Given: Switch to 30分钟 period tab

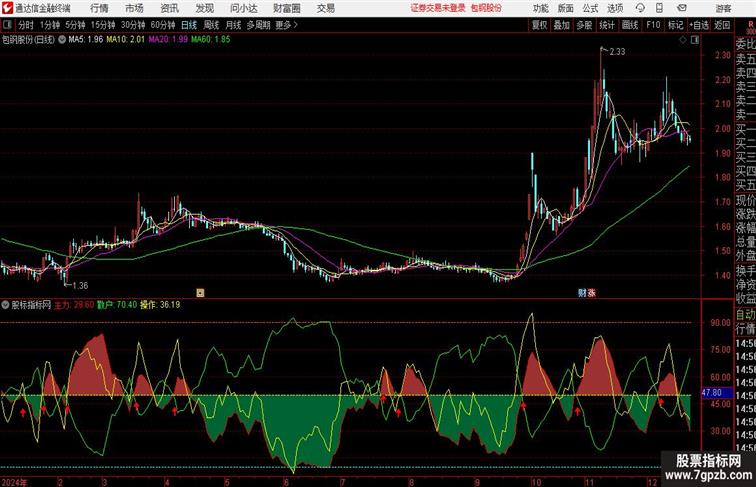Looking at the screenshot, I should tap(133, 25).
